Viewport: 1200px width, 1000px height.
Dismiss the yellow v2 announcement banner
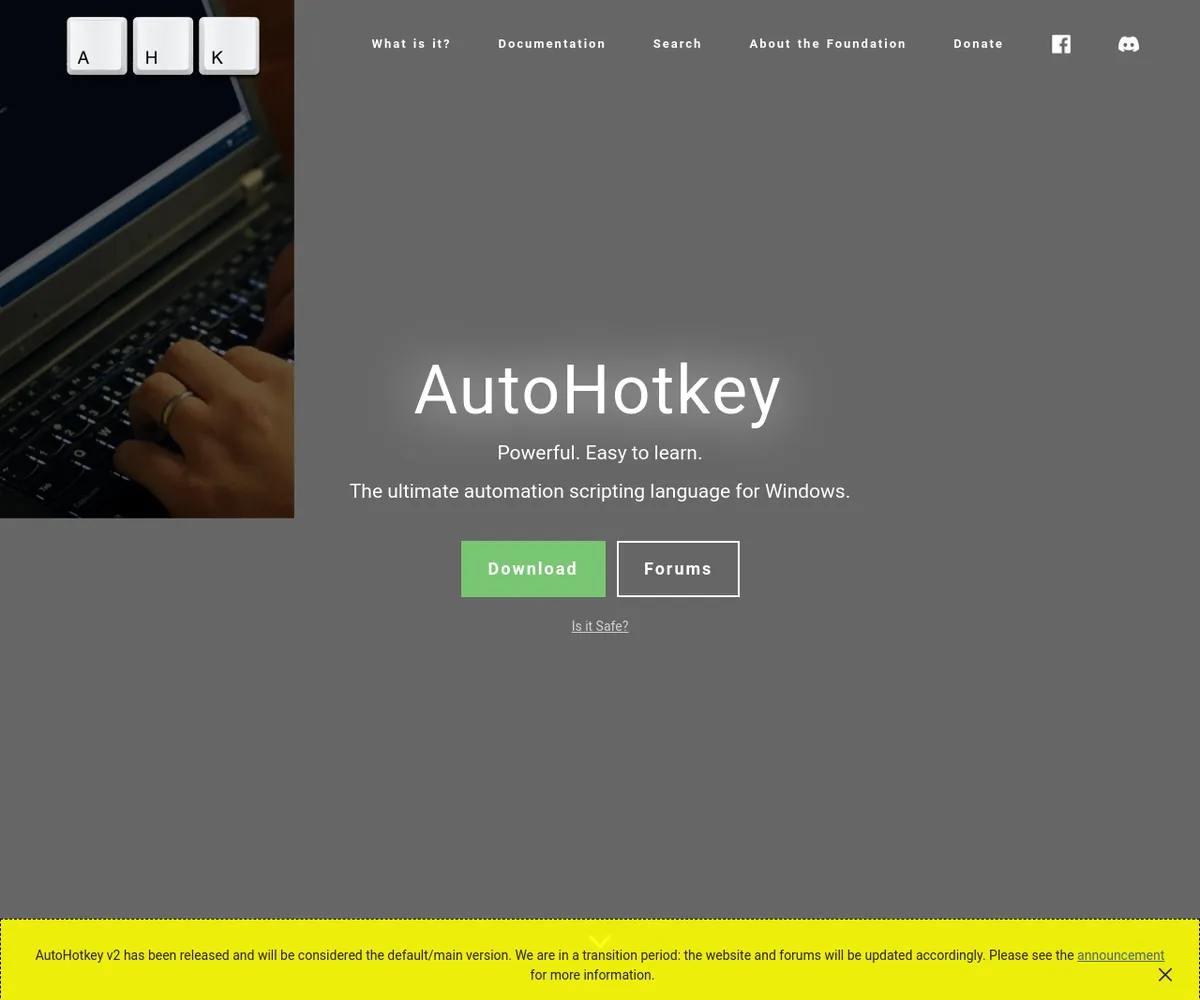(1165, 974)
